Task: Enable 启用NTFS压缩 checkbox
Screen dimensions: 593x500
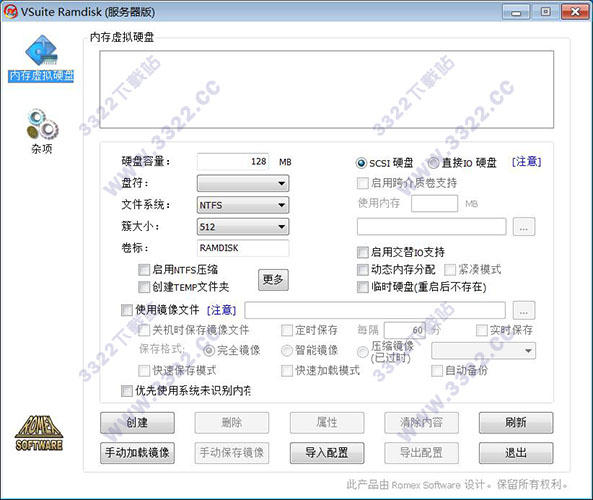Action: click(144, 270)
